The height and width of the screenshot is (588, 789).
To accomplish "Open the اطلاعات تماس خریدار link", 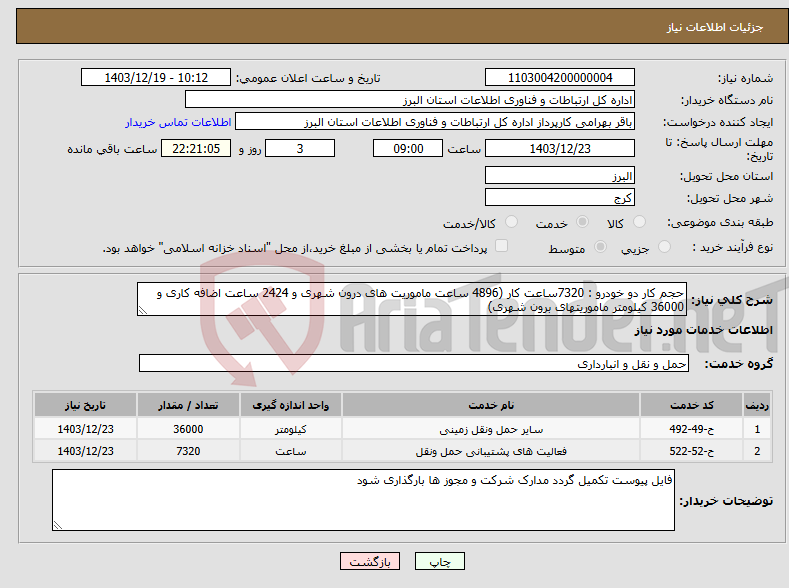I will 178,122.
